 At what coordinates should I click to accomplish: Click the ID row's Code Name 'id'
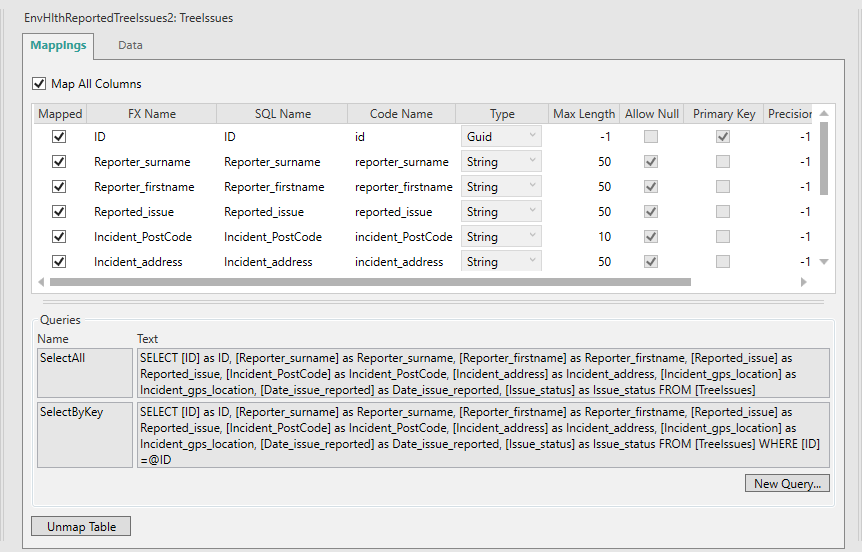(x=360, y=136)
